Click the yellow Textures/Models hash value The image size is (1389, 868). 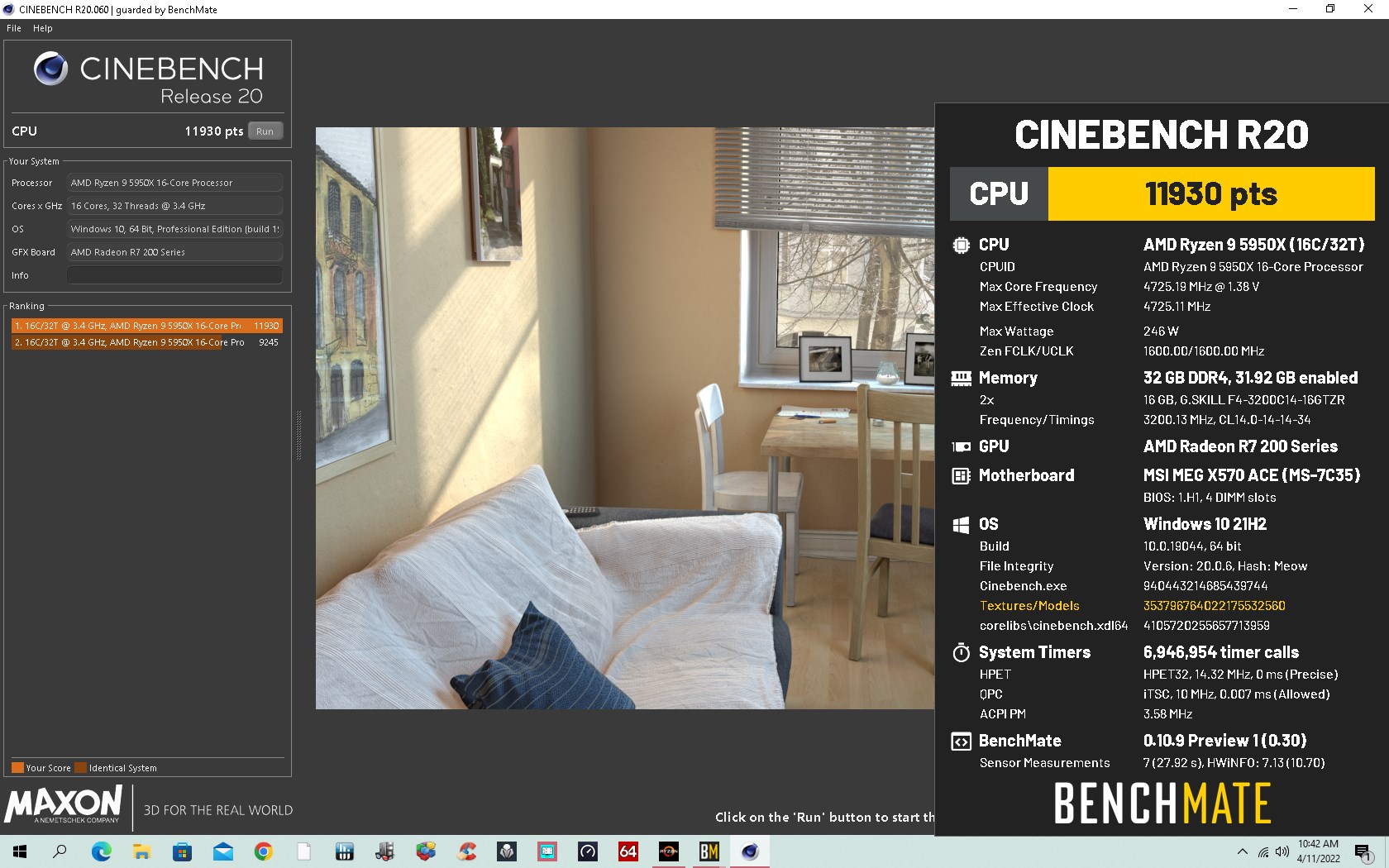pyautogui.click(x=1214, y=606)
